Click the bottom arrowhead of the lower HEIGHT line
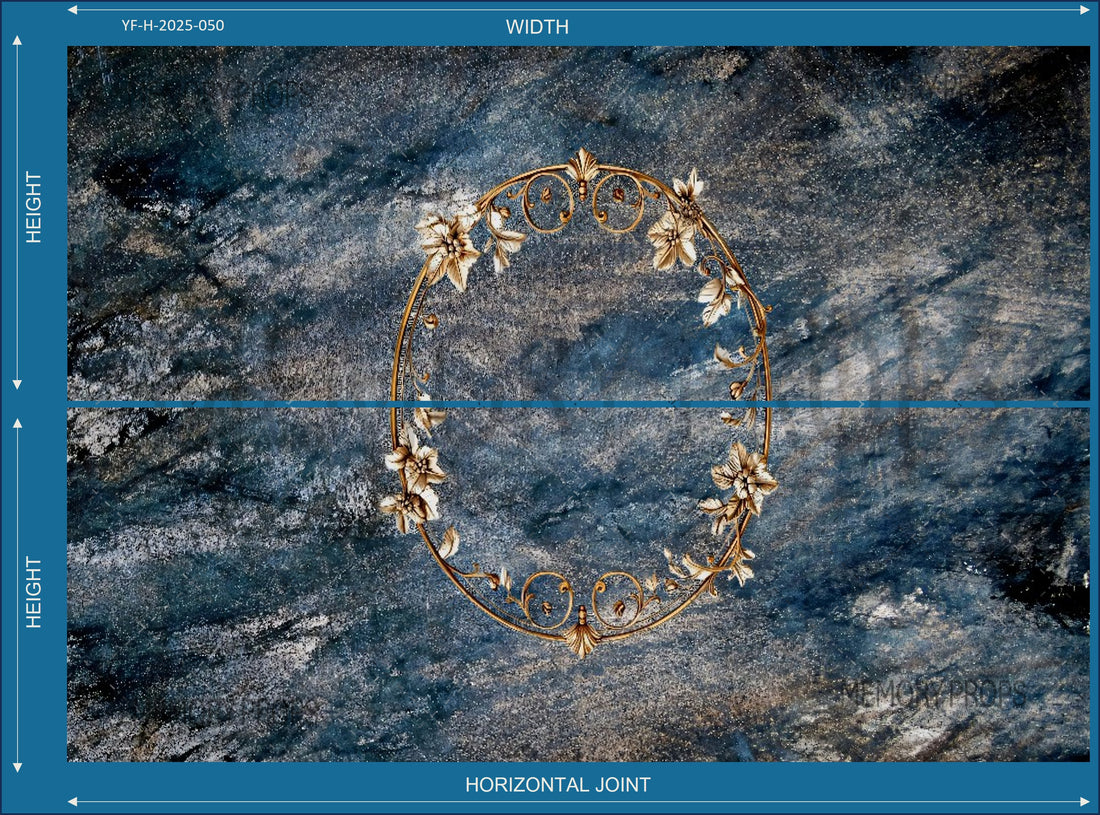This screenshot has width=1100, height=815. [x=17, y=766]
